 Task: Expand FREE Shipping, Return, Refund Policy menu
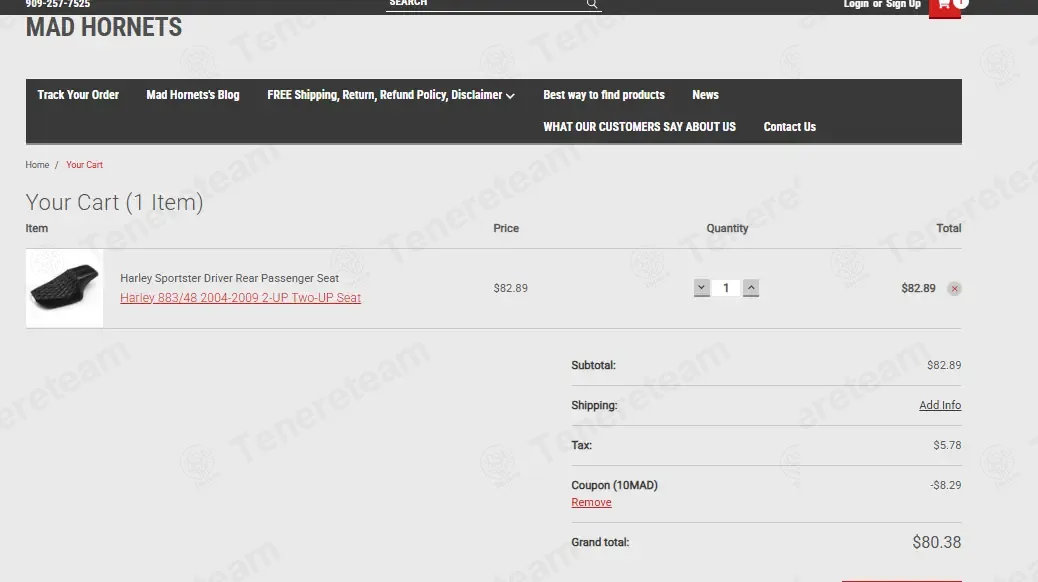391,95
